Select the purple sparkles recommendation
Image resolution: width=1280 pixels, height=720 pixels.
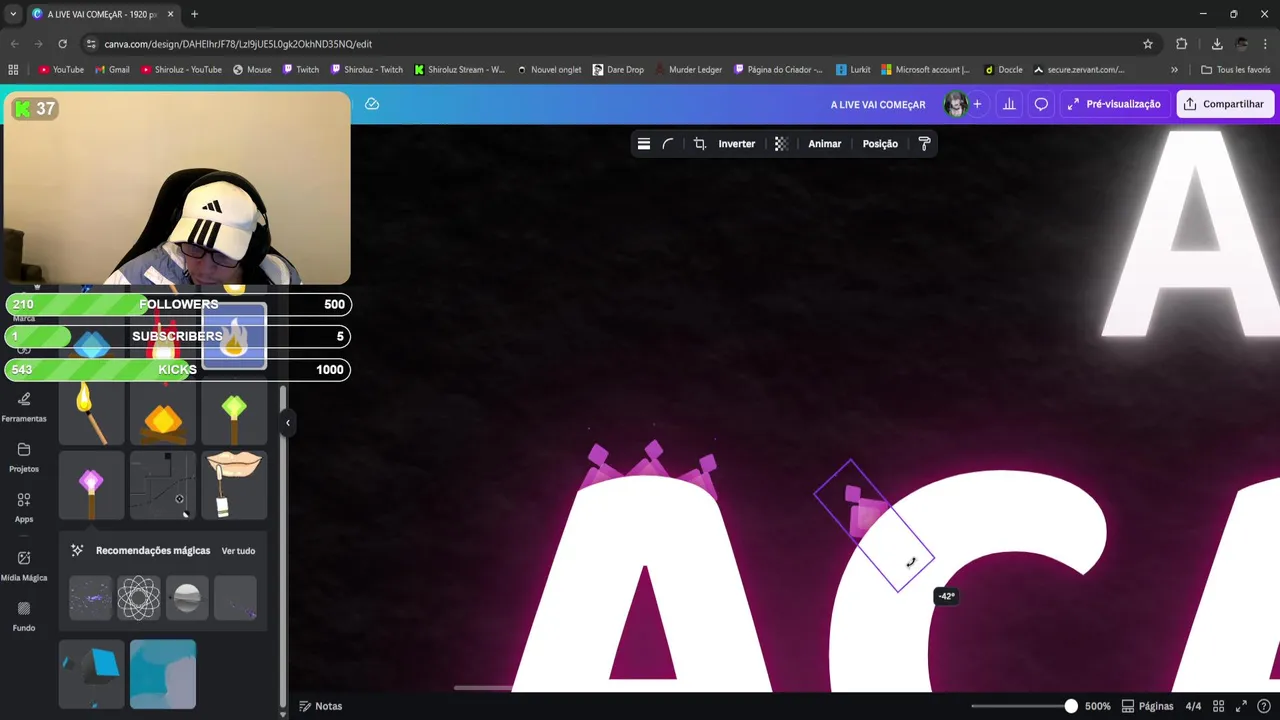[91, 598]
